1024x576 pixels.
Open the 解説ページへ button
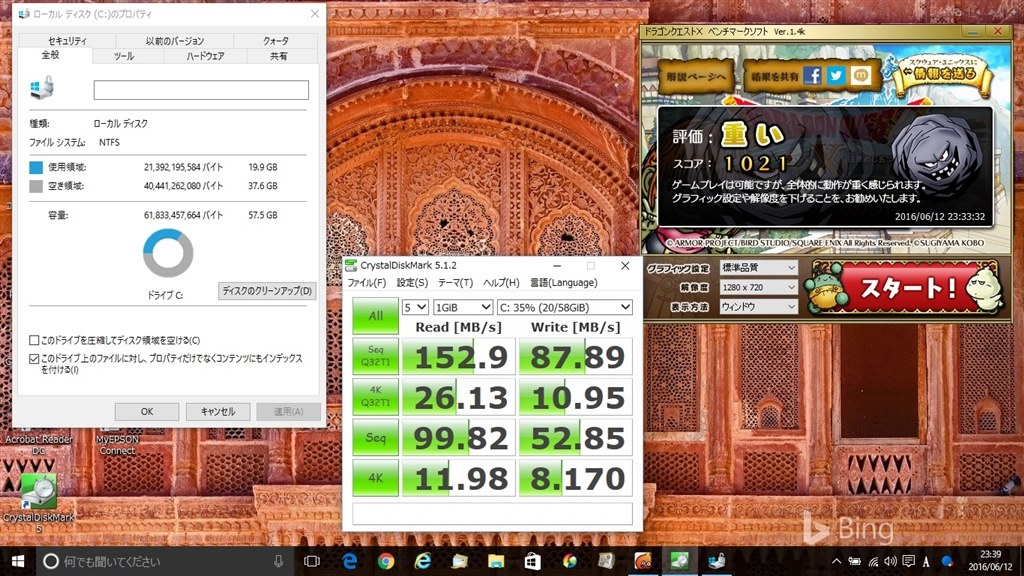pos(696,76)
